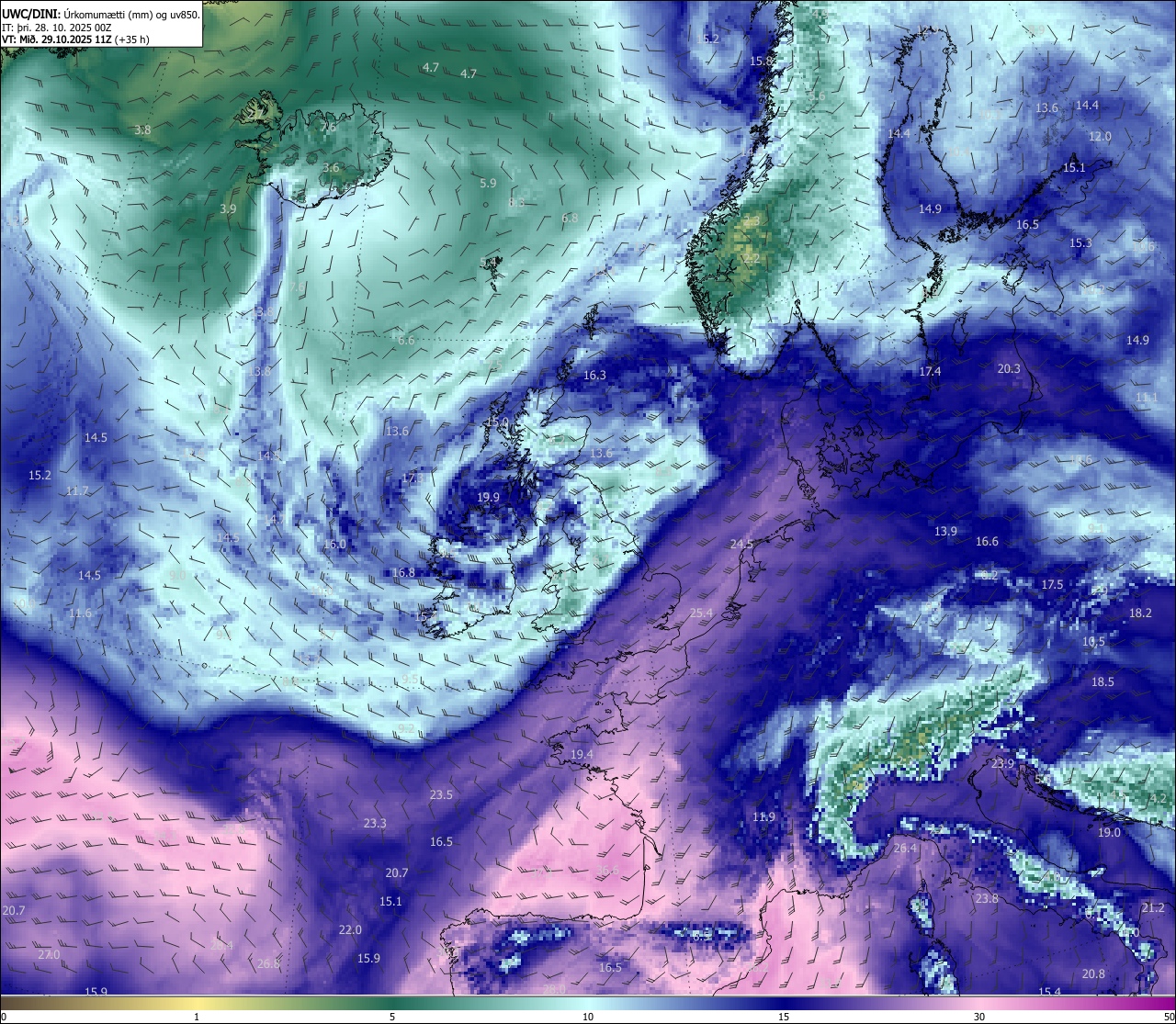
Task: Click the 19.0 value label
Action: tap(1109, 832)
